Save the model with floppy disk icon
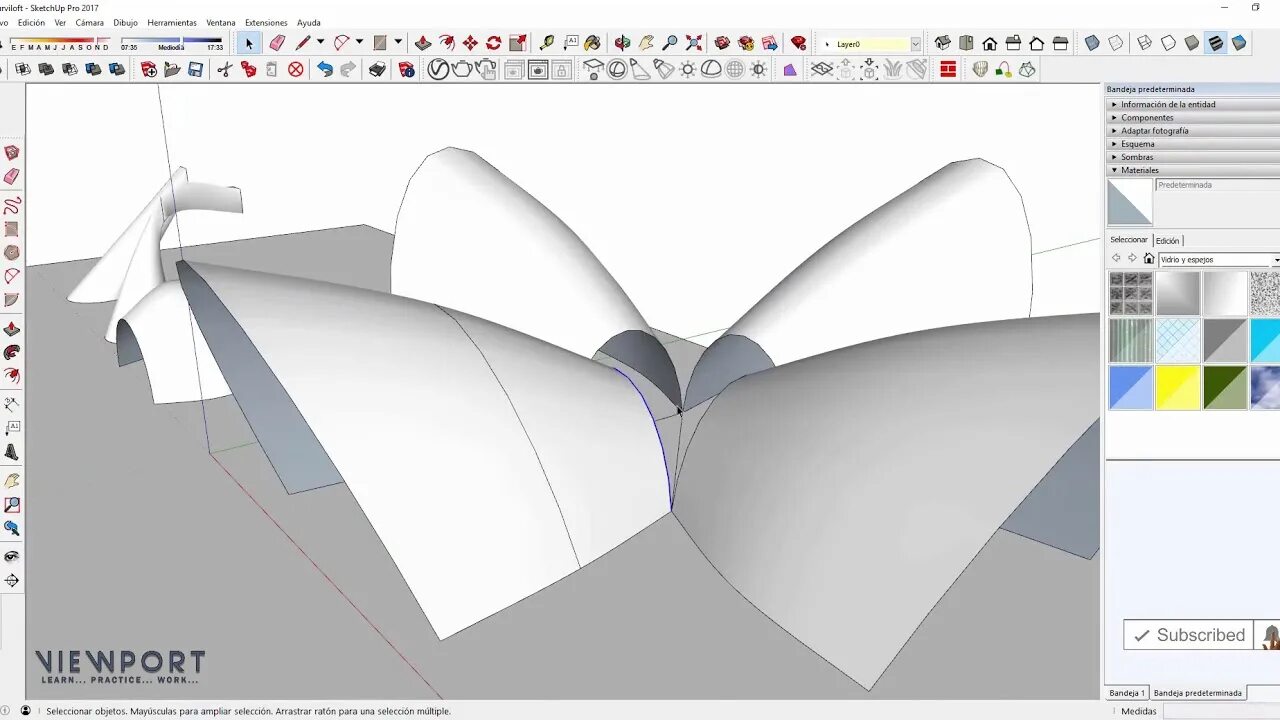The image size is (1280, 720). [x=196, y=69]
